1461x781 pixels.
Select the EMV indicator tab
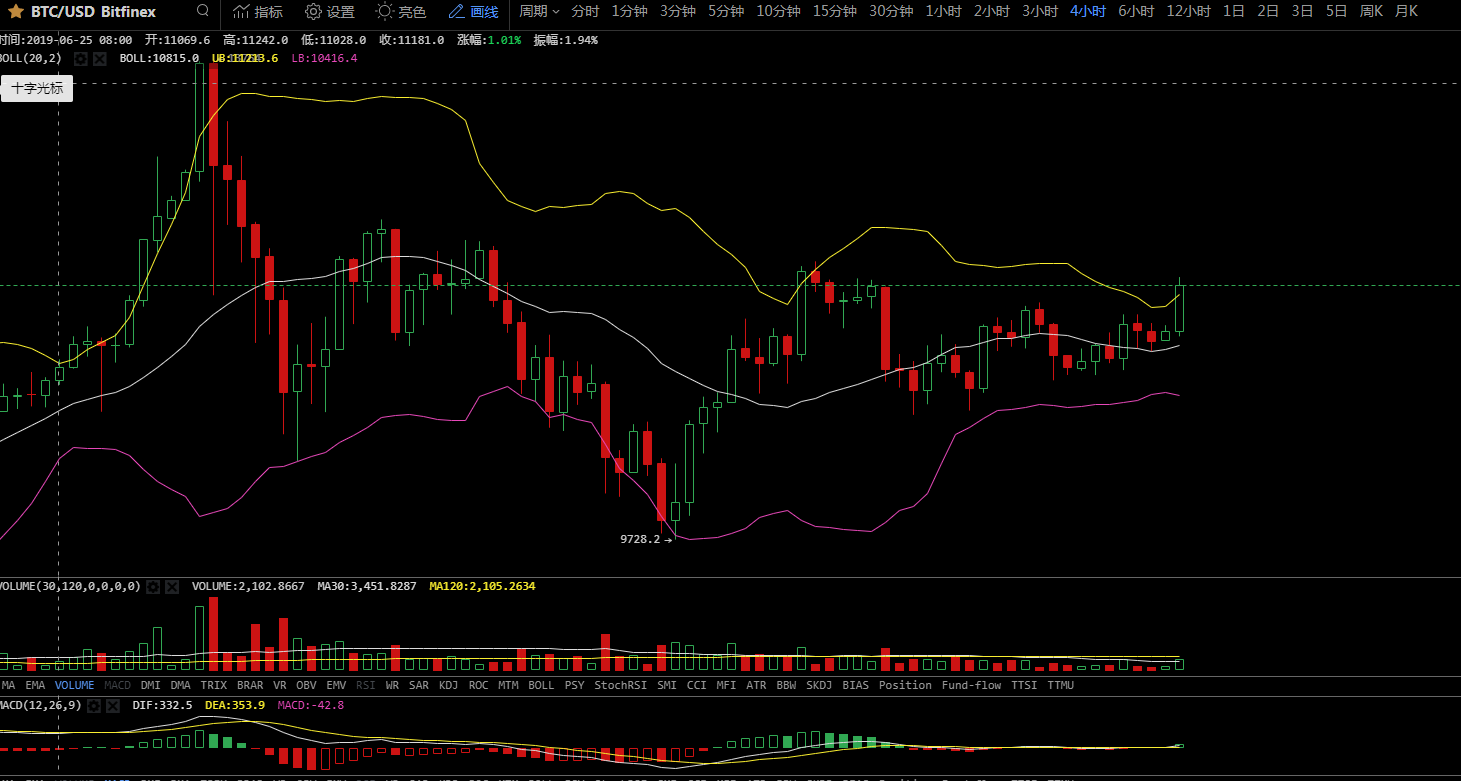pyautogui.click(x=337, y=686)
